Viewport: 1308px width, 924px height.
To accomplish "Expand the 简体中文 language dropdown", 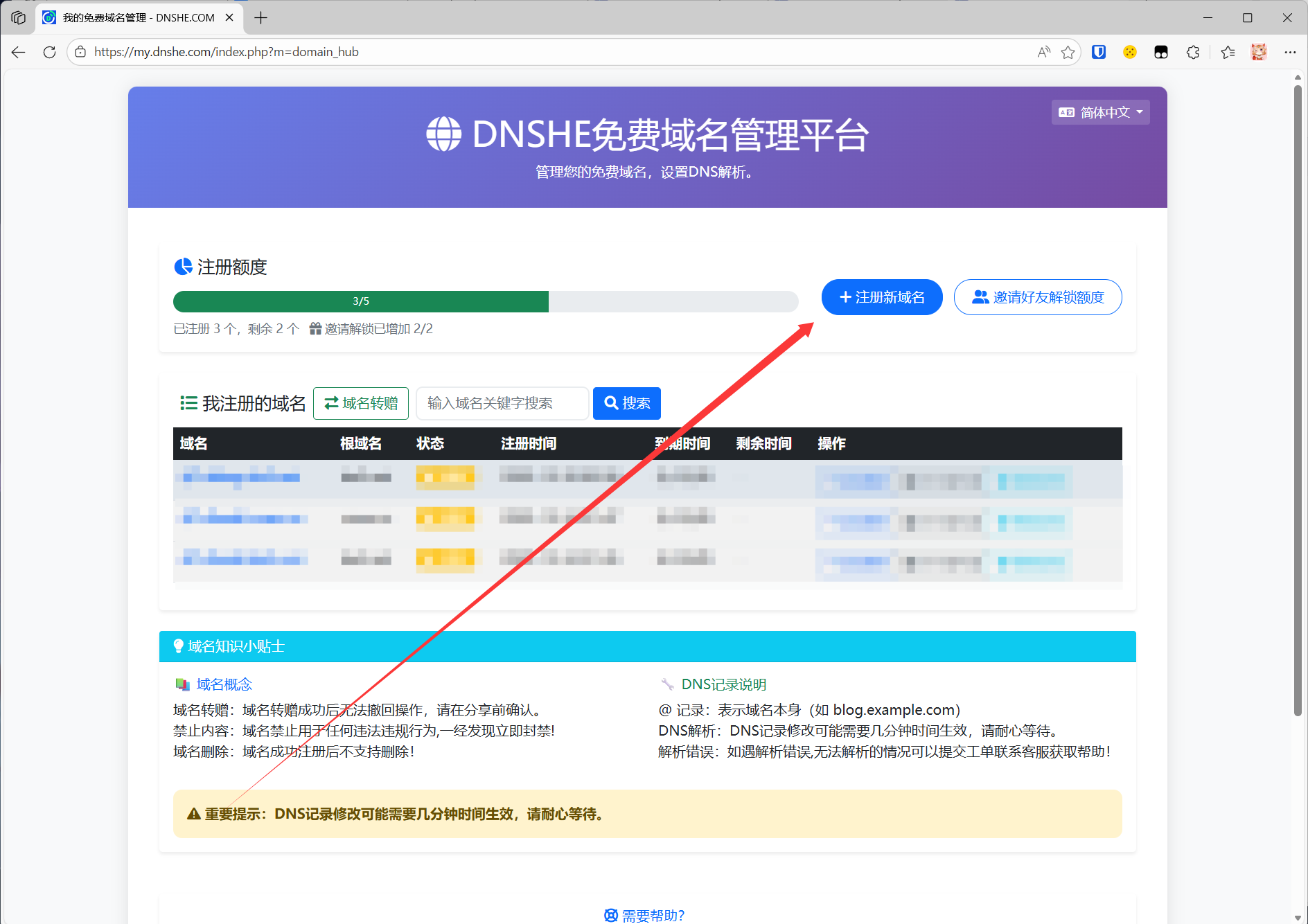I will coord(1100,112).
